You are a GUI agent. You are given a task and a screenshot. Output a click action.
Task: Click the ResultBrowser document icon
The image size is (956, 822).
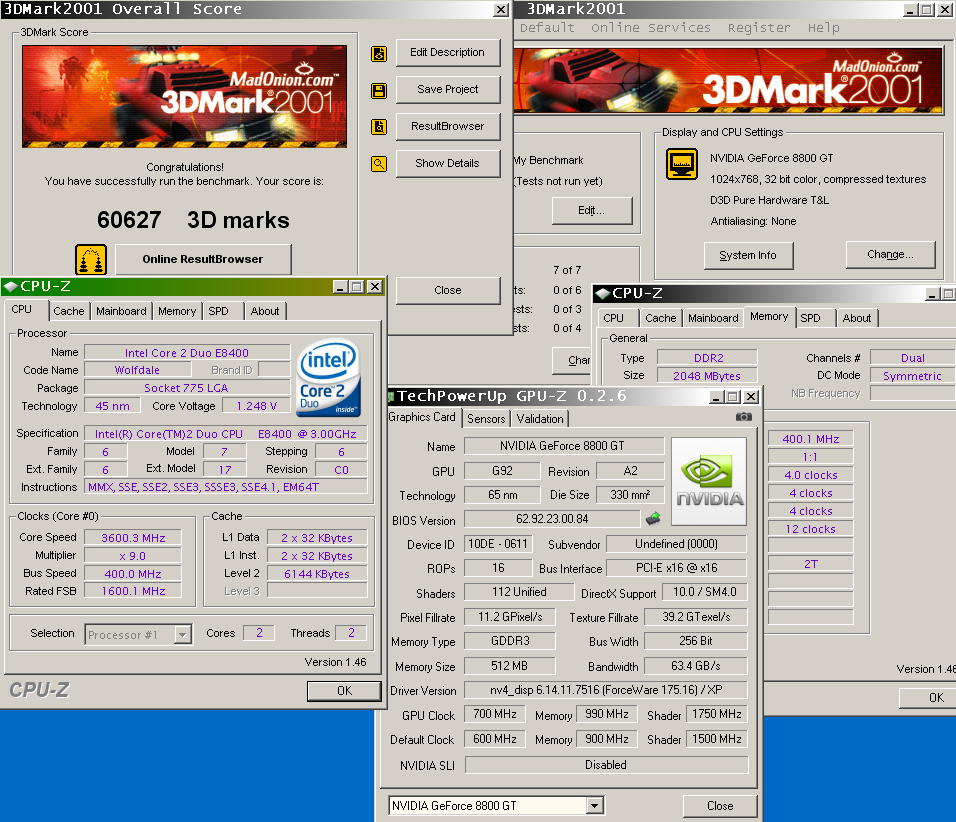(x=379, y=127)
